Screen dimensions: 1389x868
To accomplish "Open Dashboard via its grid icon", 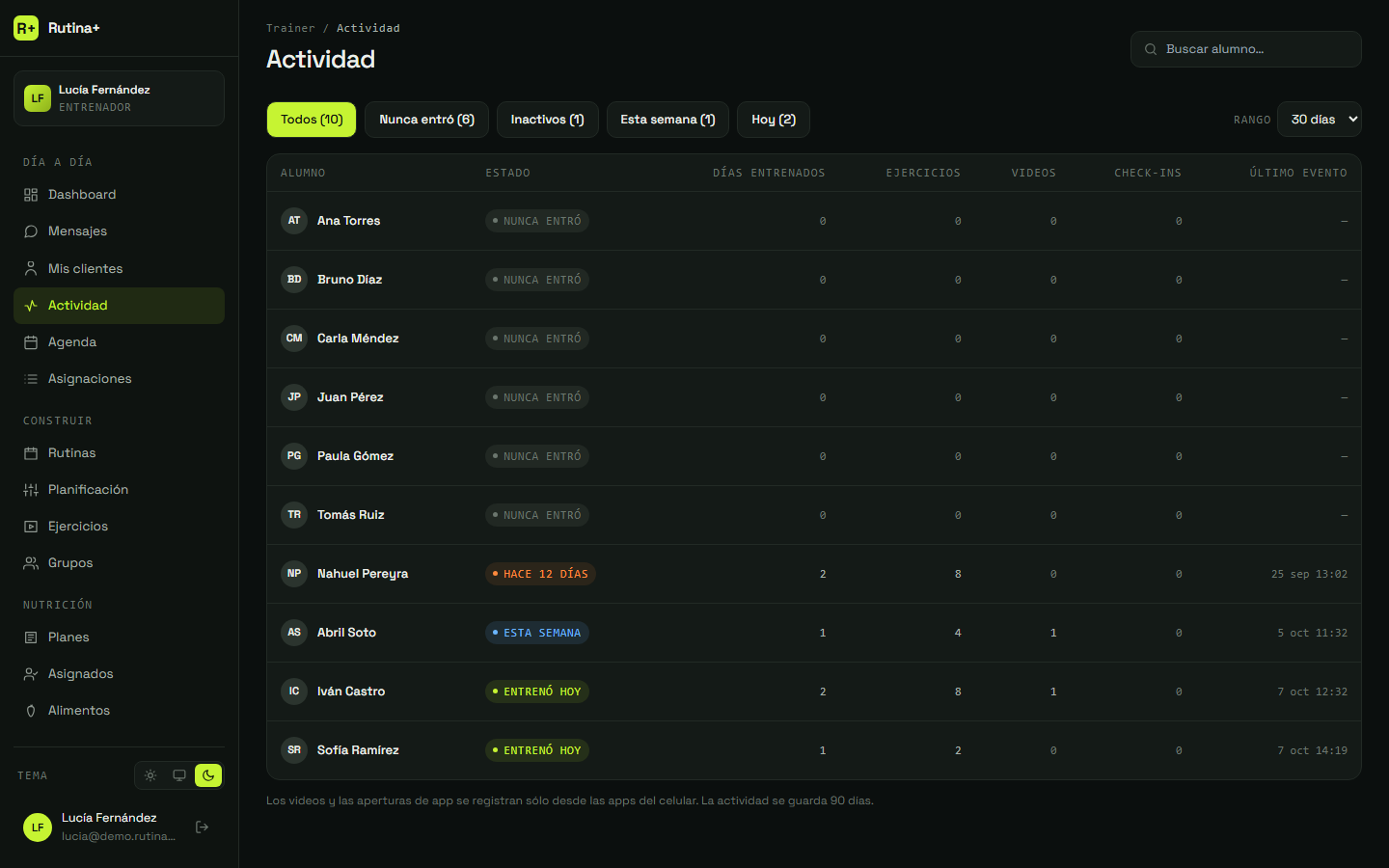I will 31,195.
